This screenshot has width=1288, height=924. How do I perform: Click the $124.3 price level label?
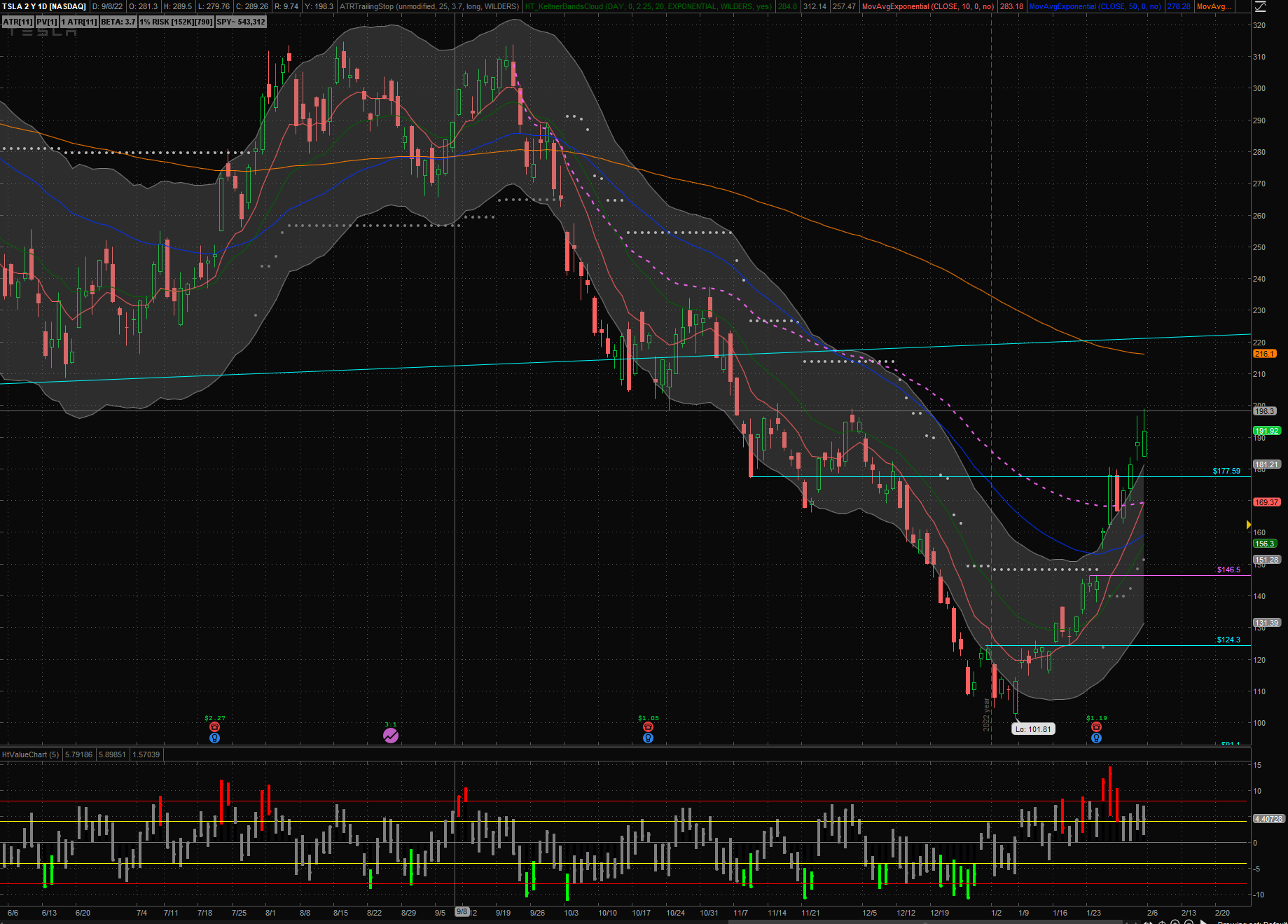tap(1228, 640)
